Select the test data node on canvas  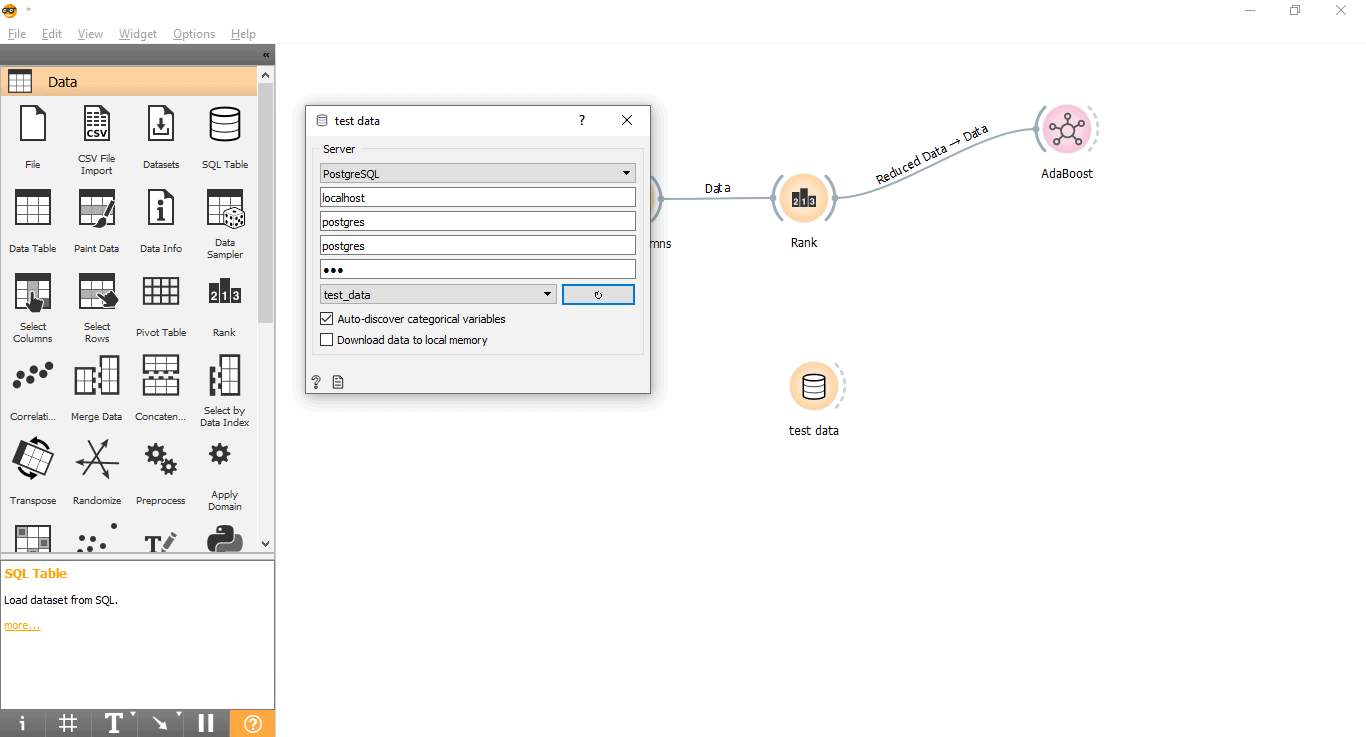tap(814, 387)
